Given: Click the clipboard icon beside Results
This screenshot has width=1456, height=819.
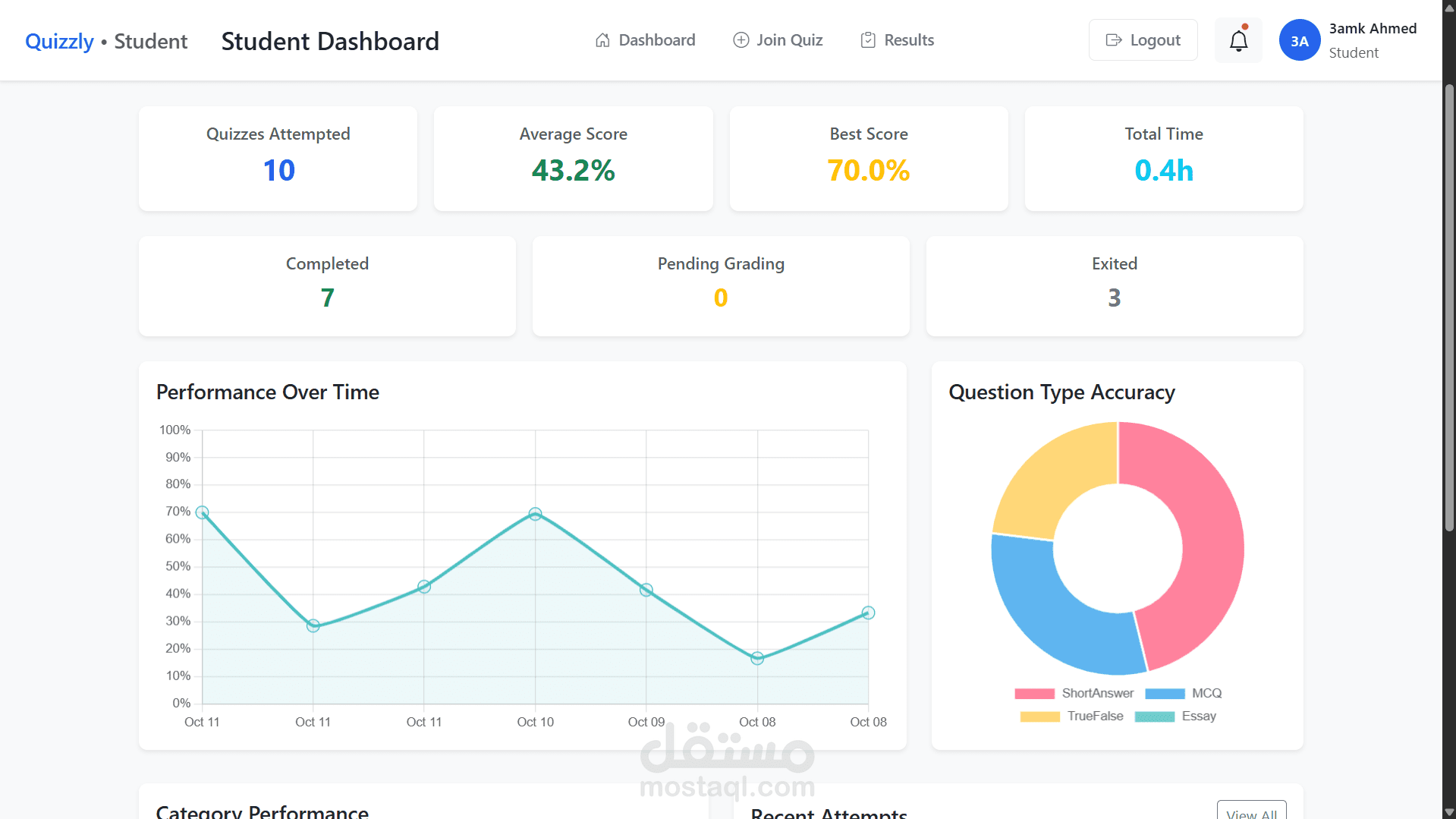Looking at the screenshot, I should coord(868,40).
